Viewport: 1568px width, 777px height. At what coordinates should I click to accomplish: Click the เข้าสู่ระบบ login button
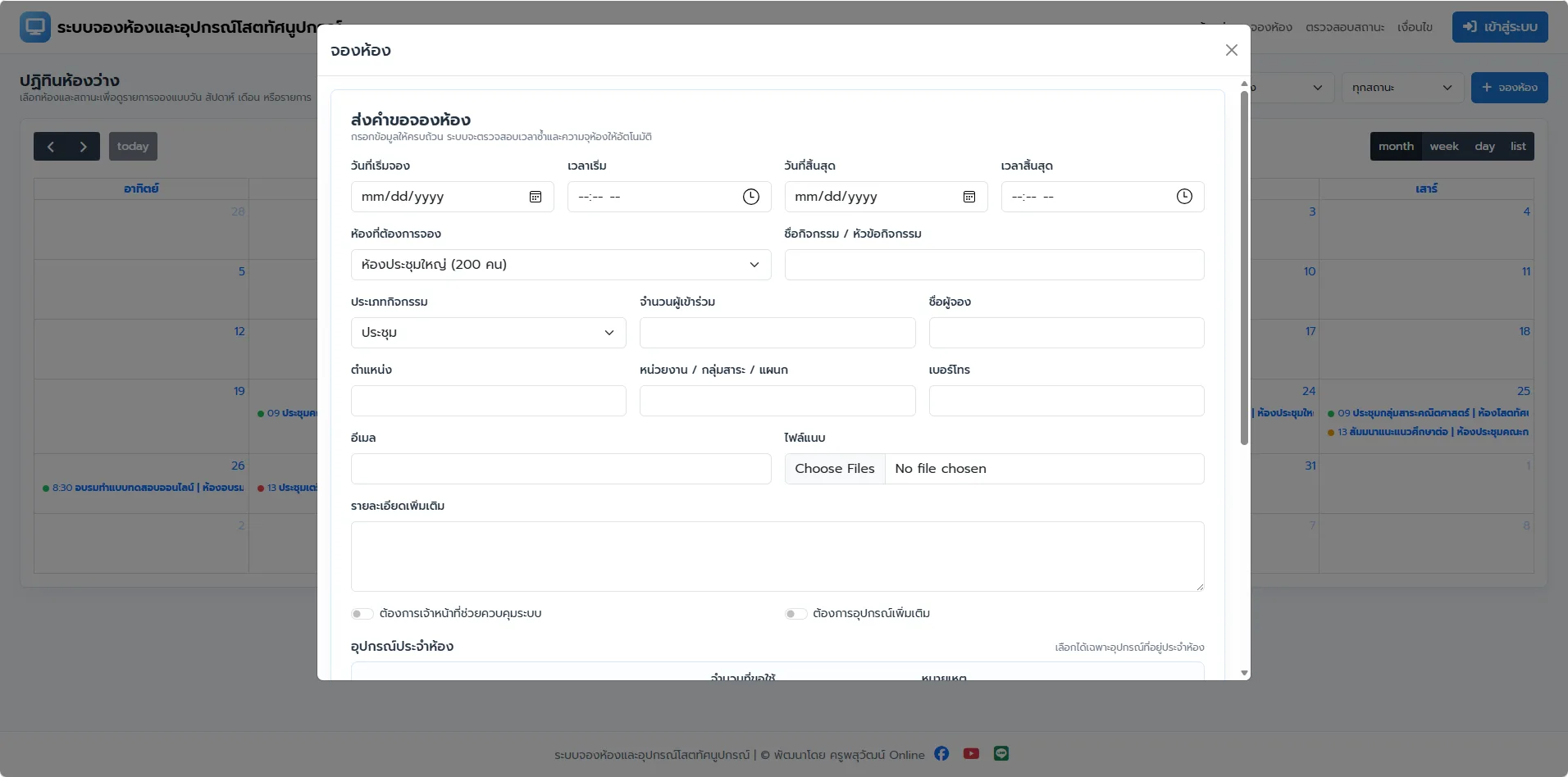click(1500, 27)
